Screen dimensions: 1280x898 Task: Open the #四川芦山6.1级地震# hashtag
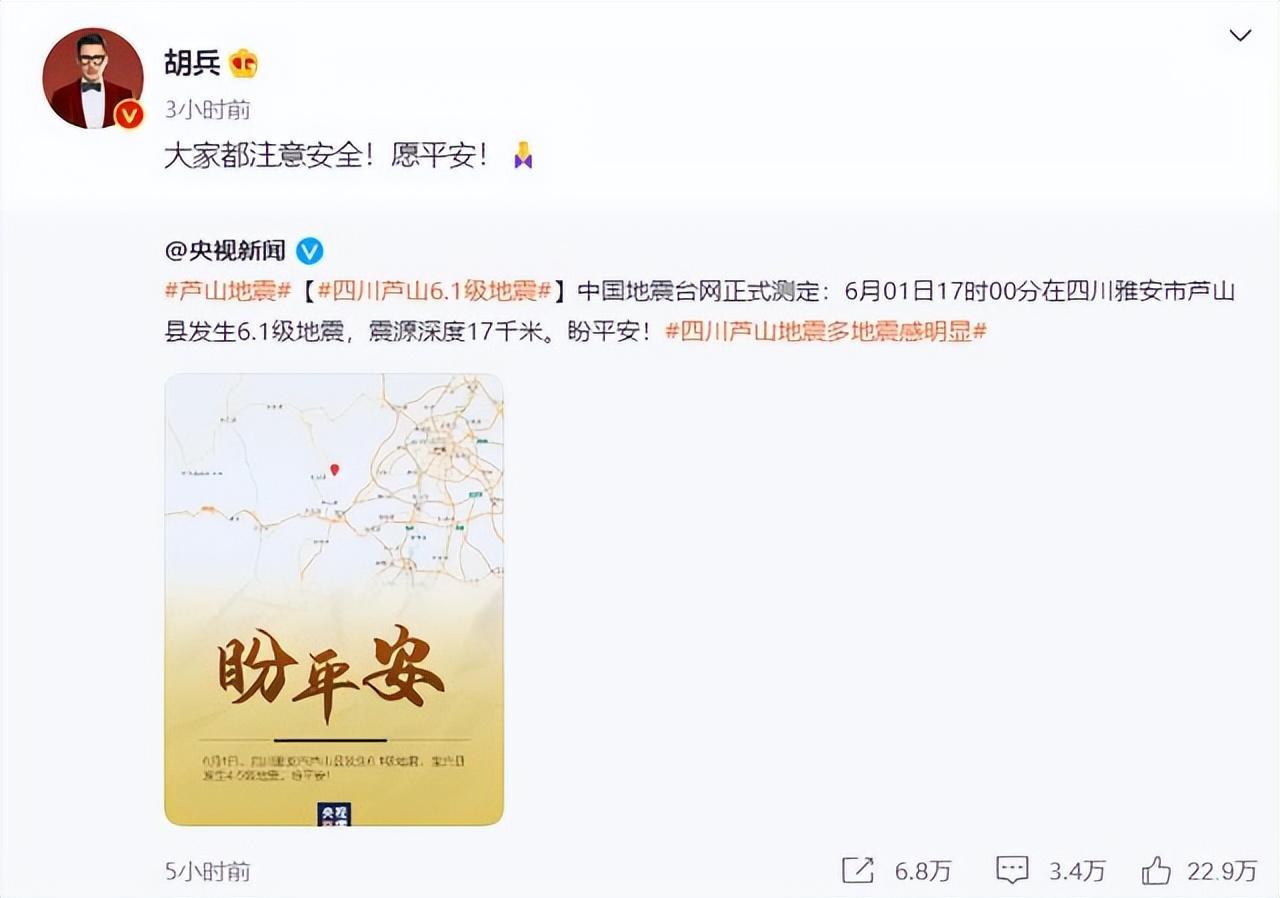click(x=435, y=291)
